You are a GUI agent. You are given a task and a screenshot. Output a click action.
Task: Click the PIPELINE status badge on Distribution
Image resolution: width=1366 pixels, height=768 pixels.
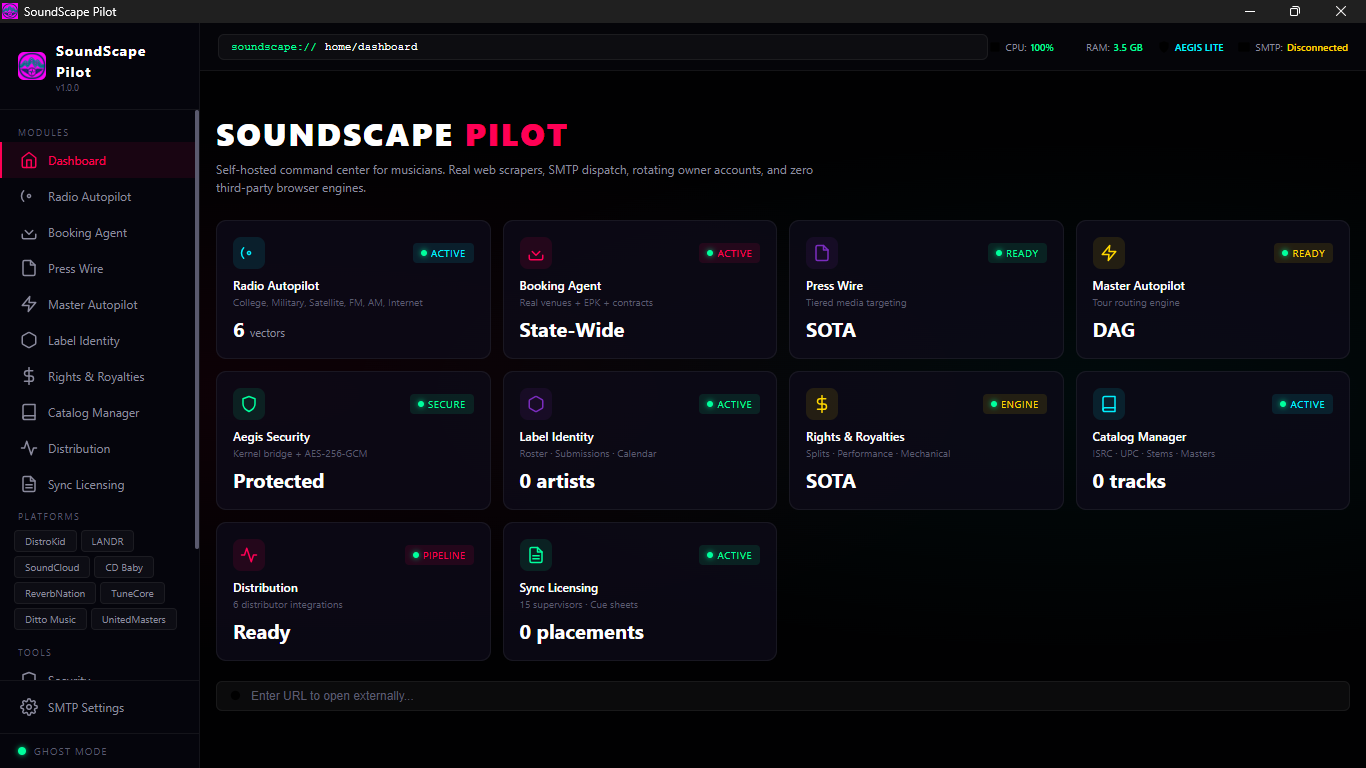439,555
